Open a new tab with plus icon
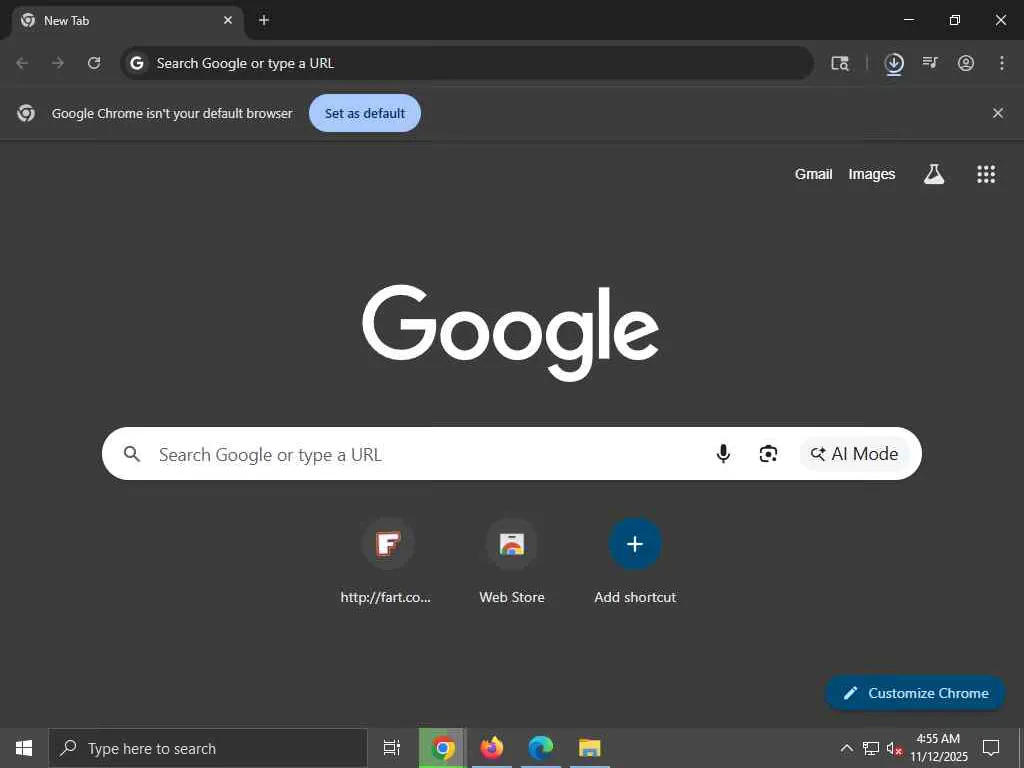Viewport: 1024px width, 768px height. click(x=264, y=20)
